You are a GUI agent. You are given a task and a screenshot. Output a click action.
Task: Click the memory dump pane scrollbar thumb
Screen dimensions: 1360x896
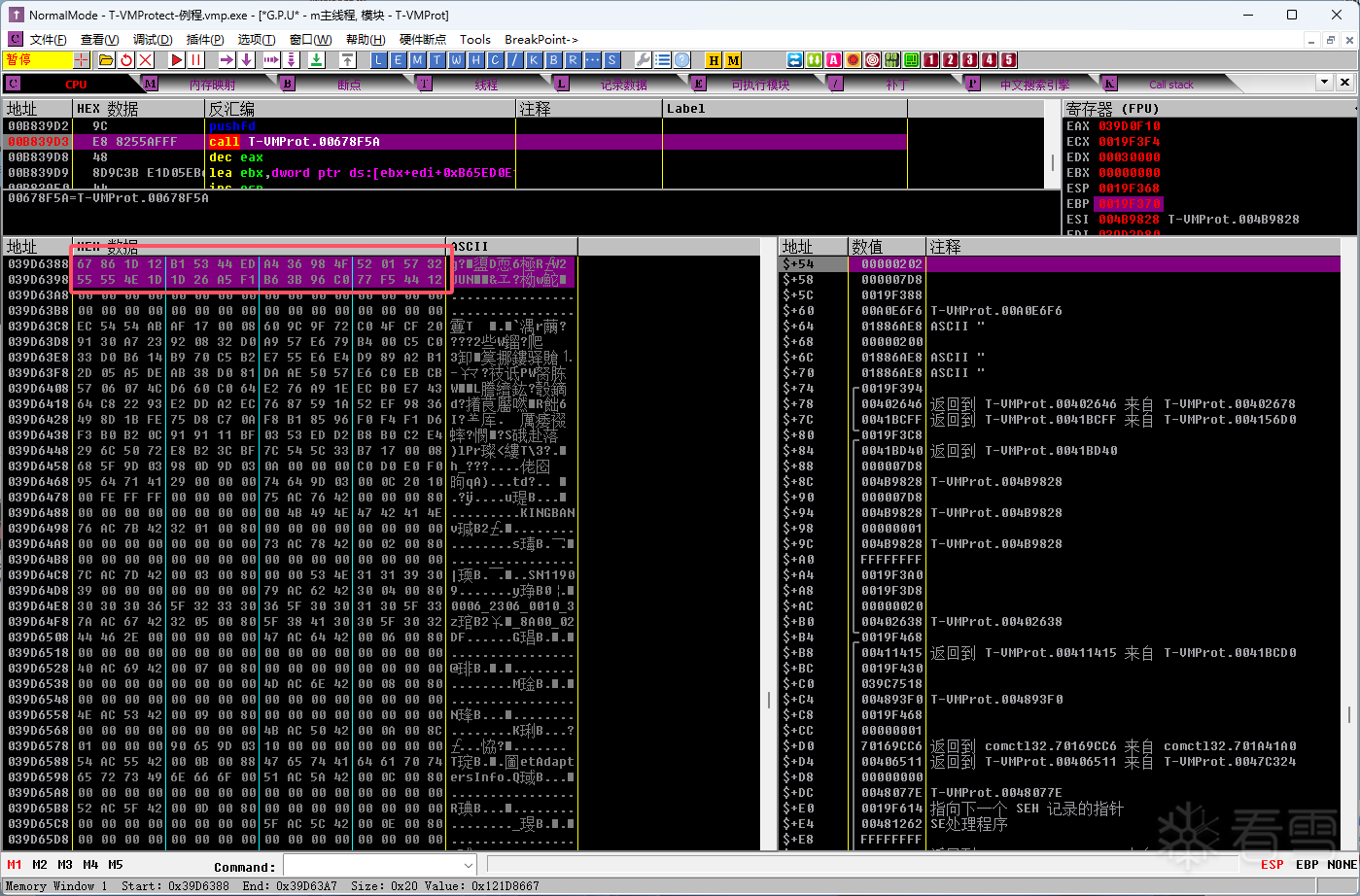pos(769,700)
